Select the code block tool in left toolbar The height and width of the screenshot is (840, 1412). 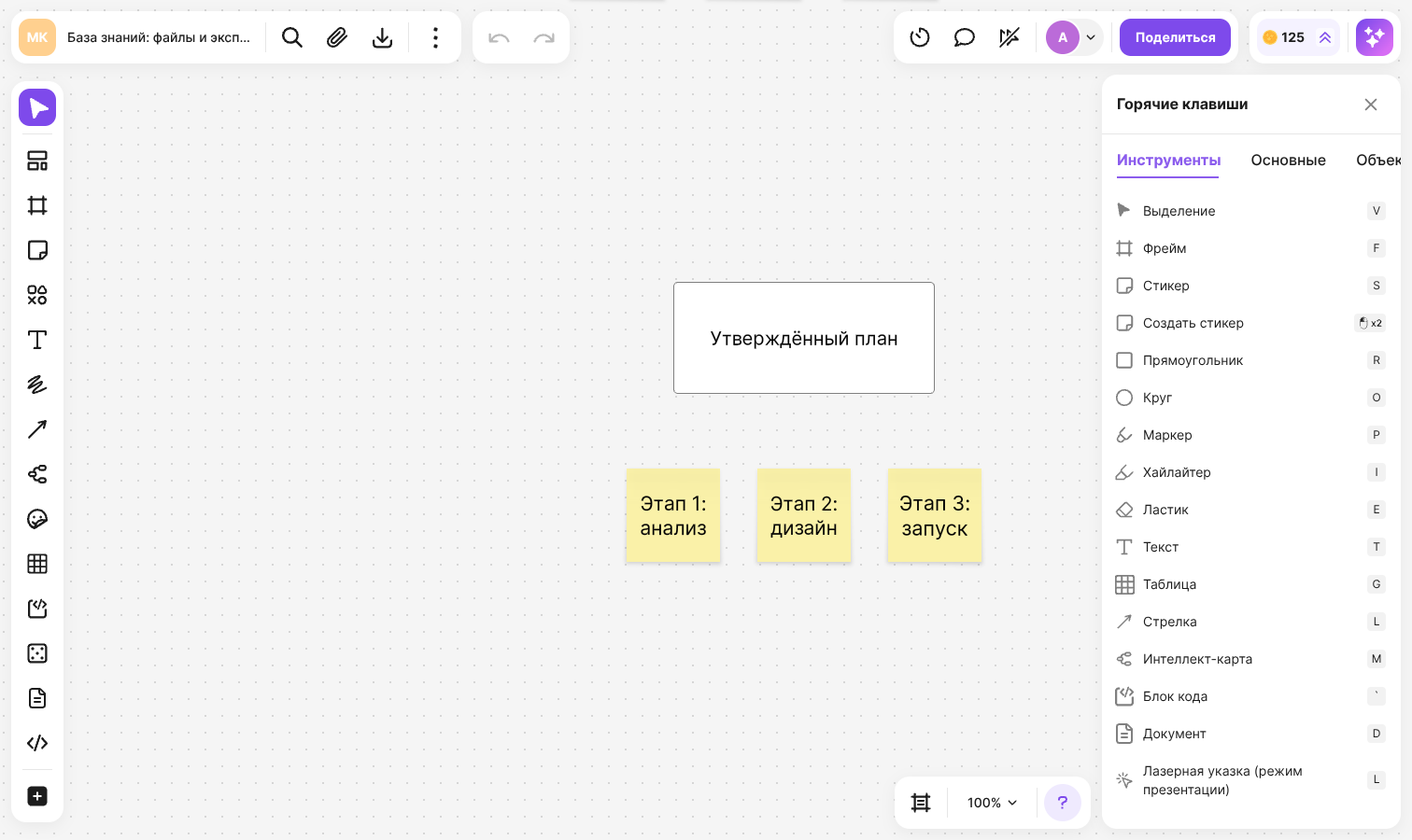[37, 609]
